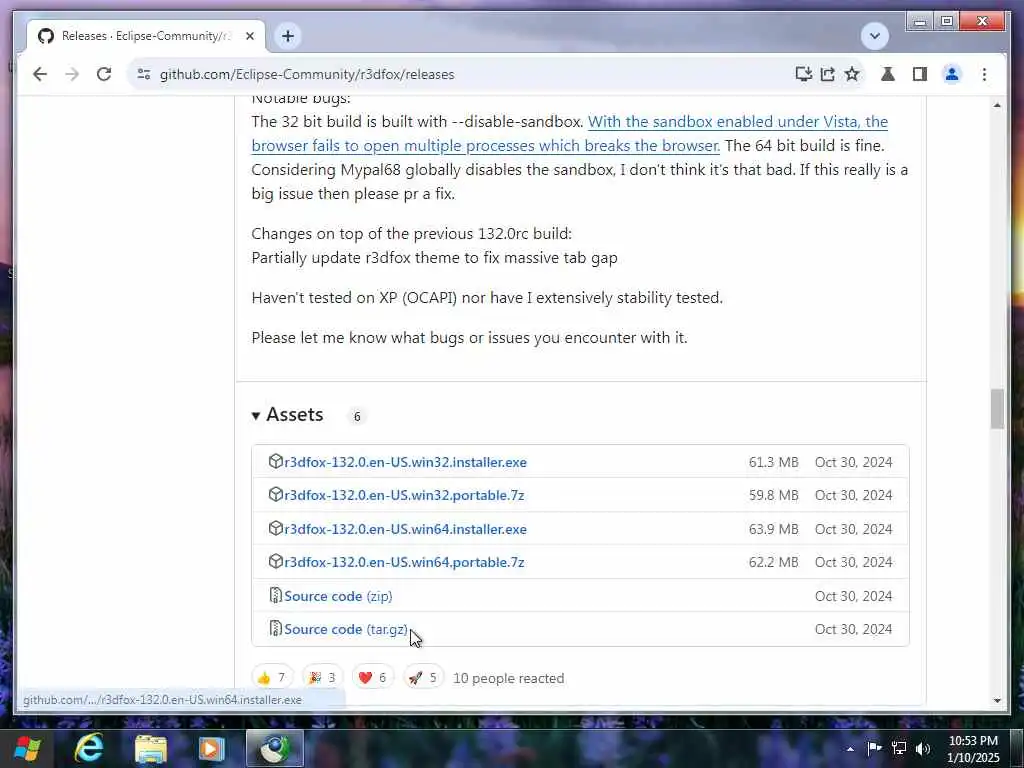
Task: Click the install app icon in address bar
Action: pyautogui.click(x=803, y=74)
